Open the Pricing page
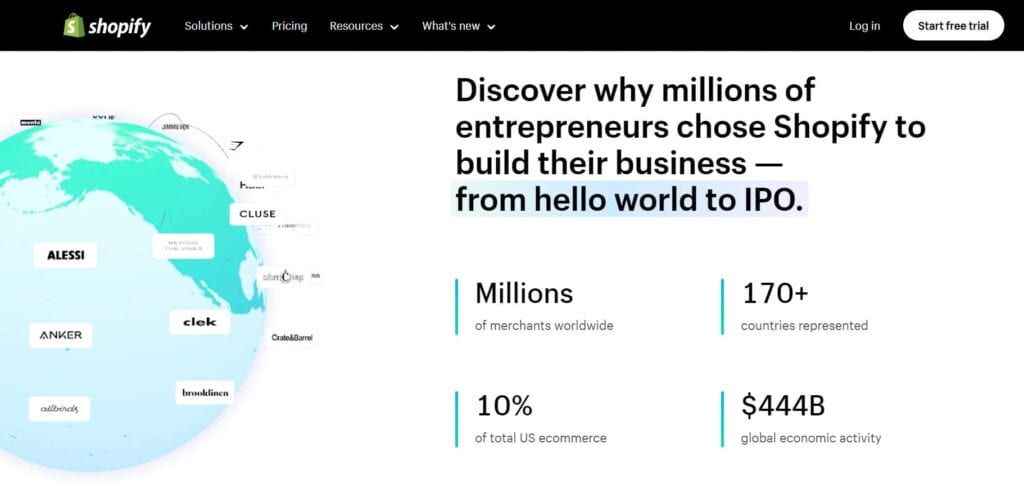The image size is (1024, 484). click(x=289, y=26)
